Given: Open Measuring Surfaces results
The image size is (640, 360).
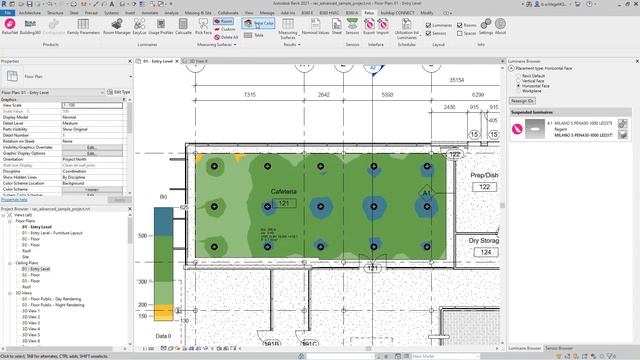Looking at the screenshot, I should (x=288, y=28).
